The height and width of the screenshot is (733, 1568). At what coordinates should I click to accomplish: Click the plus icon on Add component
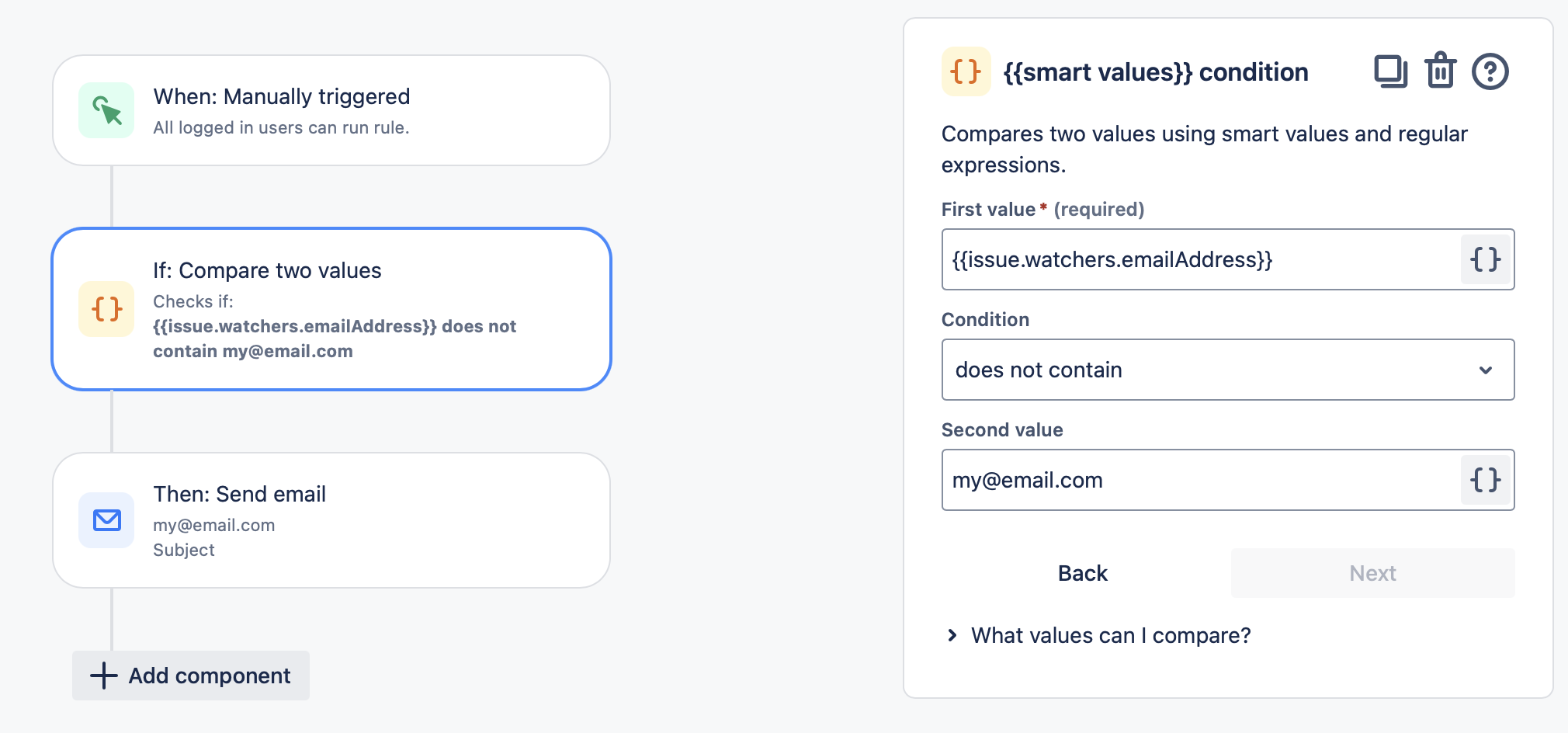pos(102,676)
